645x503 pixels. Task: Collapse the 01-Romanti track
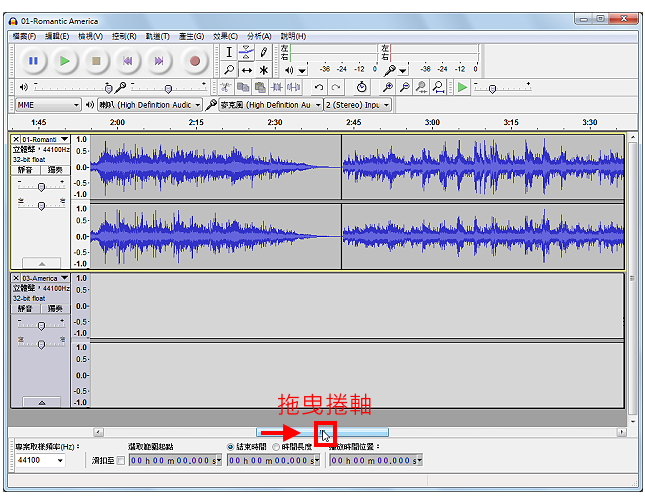pos(42,263)
